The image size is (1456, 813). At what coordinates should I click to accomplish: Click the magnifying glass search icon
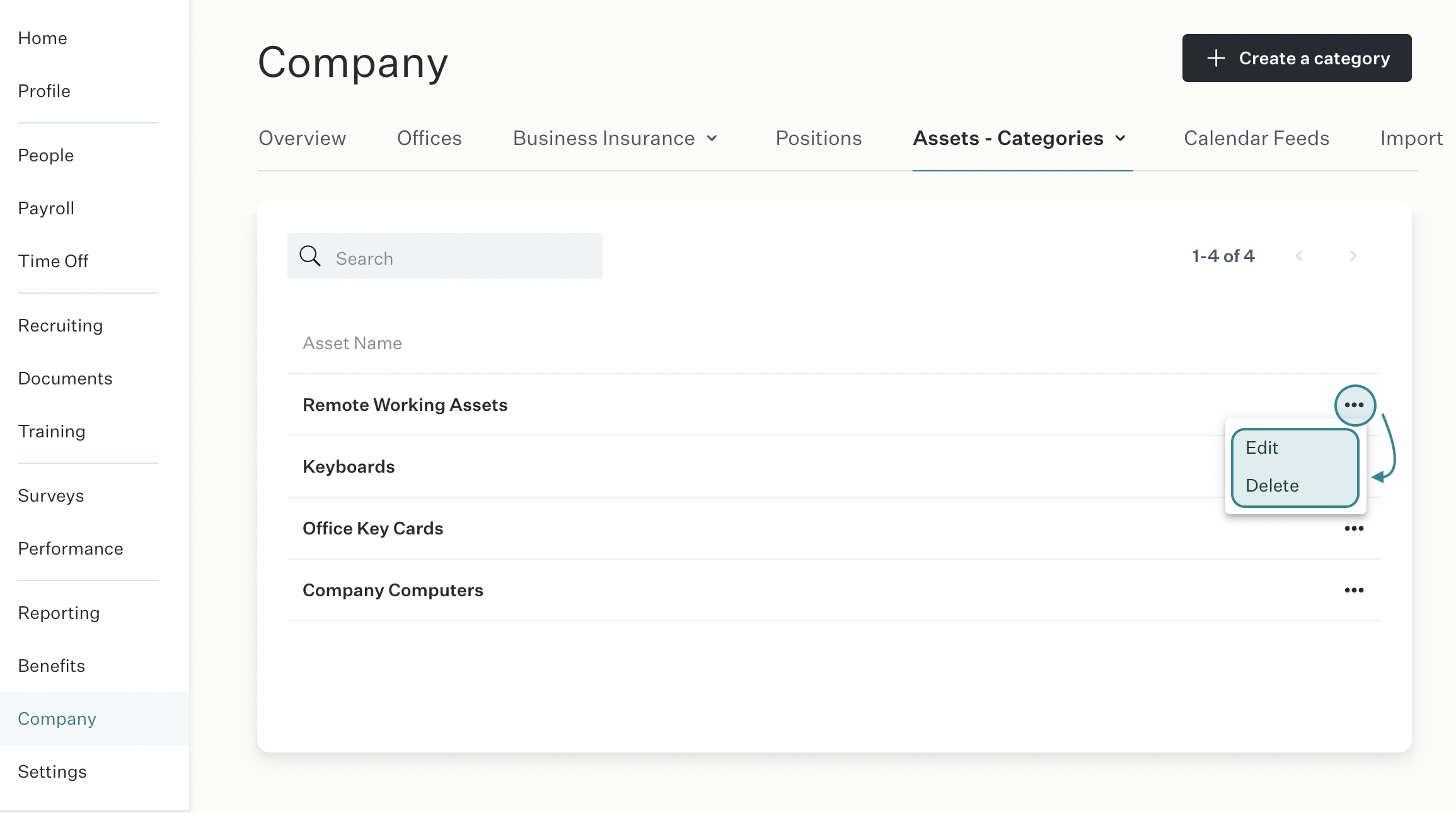coord(309,256)
